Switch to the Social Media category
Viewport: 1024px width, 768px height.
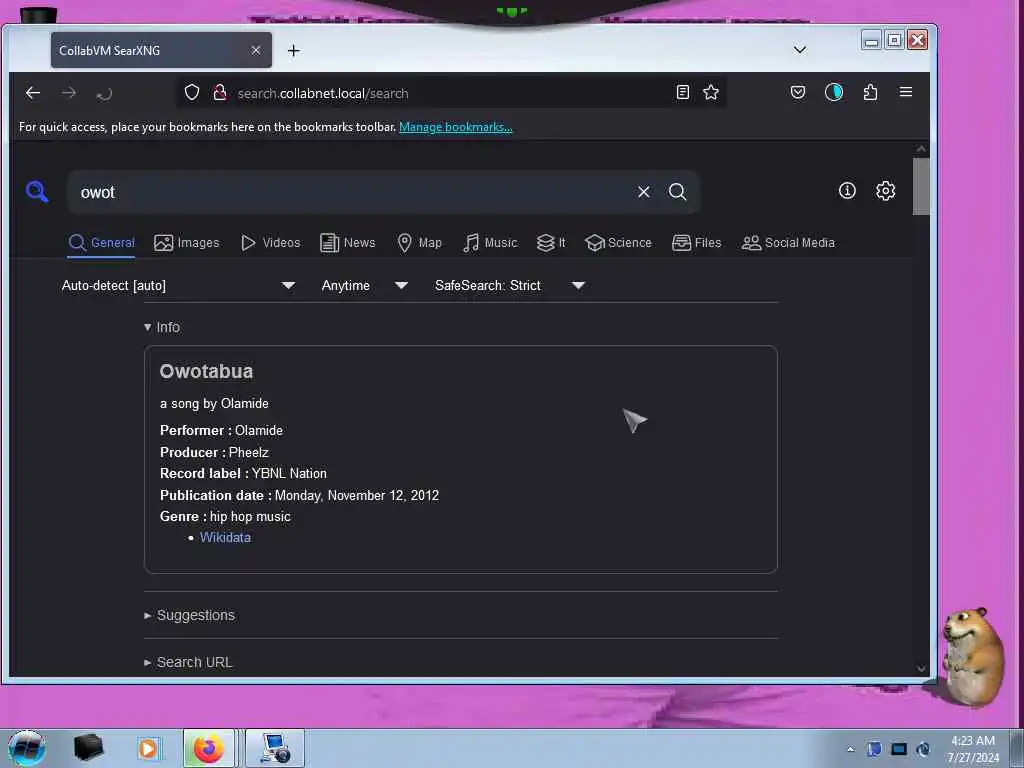click(788, 243)
